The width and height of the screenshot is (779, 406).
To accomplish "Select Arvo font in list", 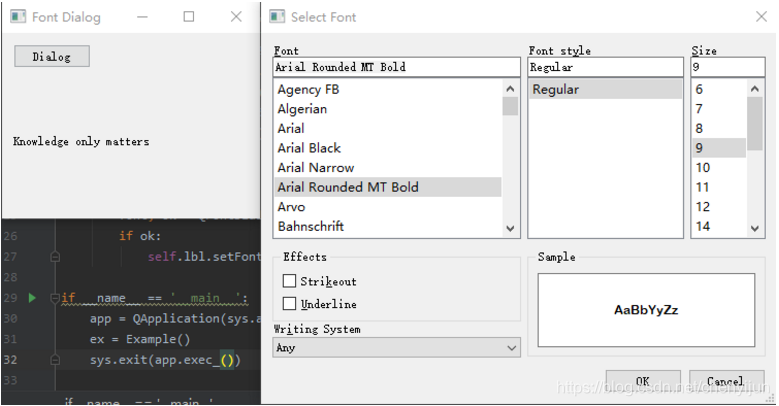I will point(389,207).
